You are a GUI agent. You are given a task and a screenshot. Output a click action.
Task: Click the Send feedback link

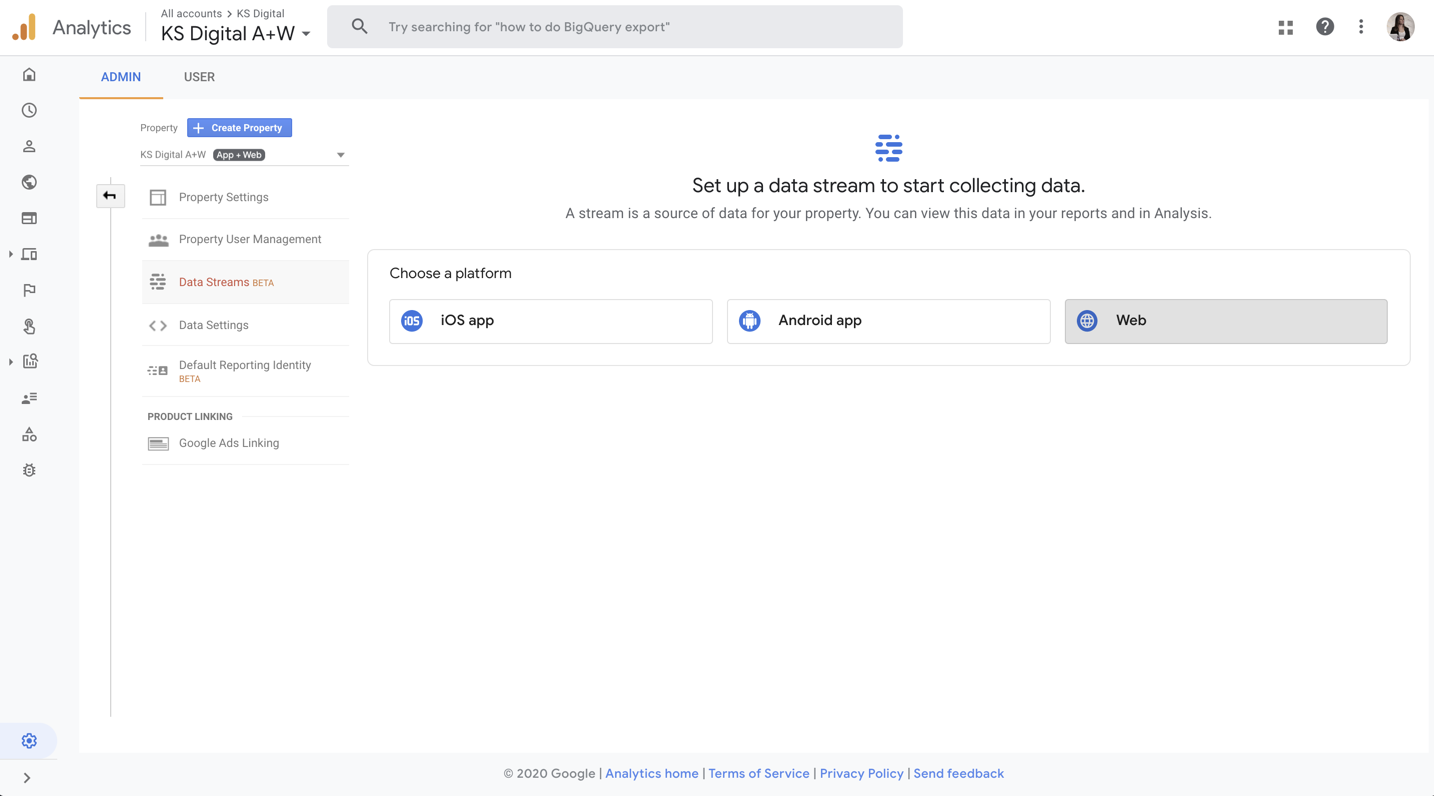pos(959,774)
